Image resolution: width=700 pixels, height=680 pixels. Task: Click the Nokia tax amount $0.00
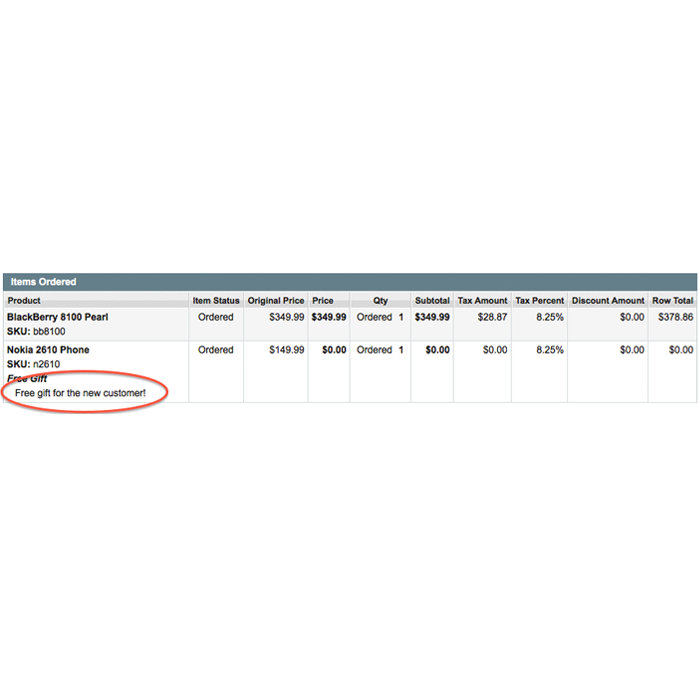click(495, 350)
